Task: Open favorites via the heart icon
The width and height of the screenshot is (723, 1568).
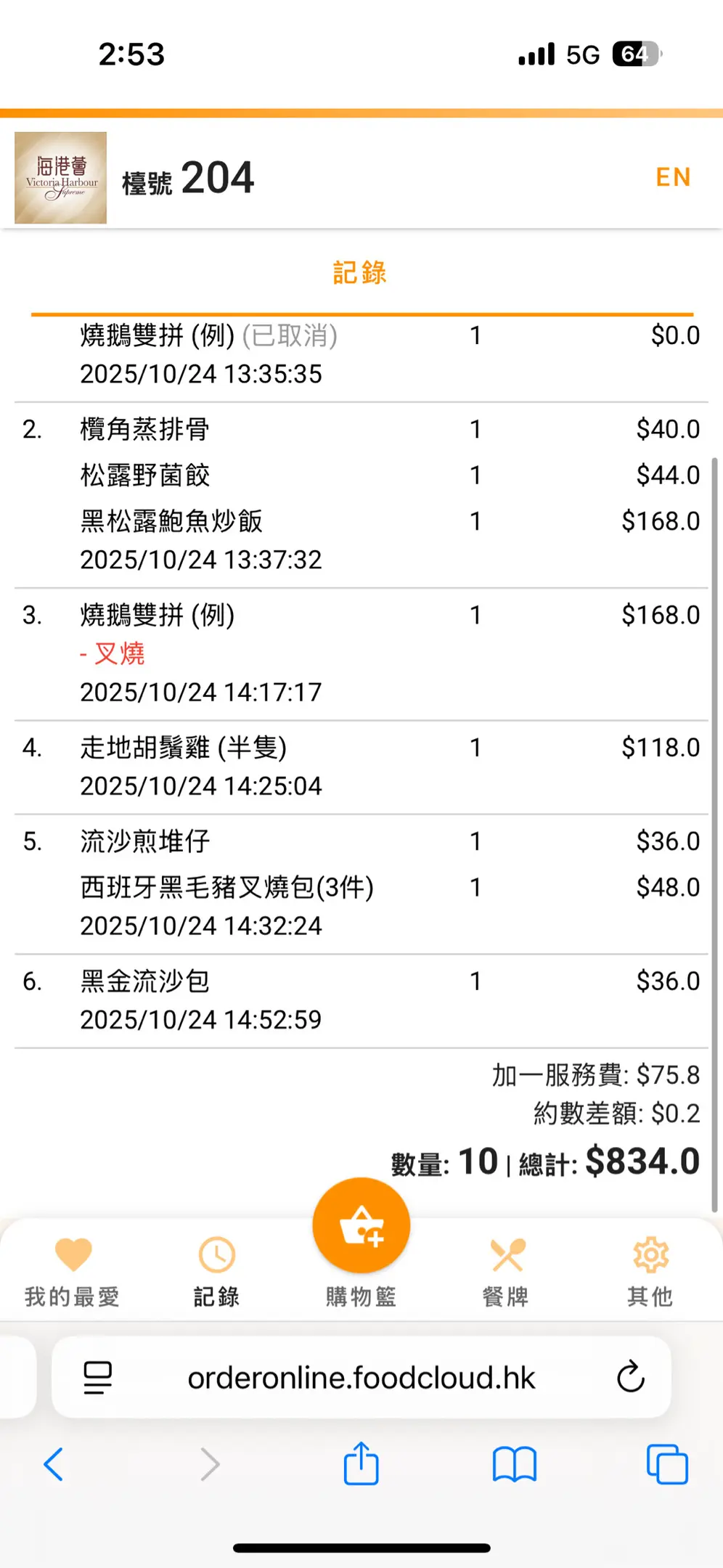Action: (73, 1254)
